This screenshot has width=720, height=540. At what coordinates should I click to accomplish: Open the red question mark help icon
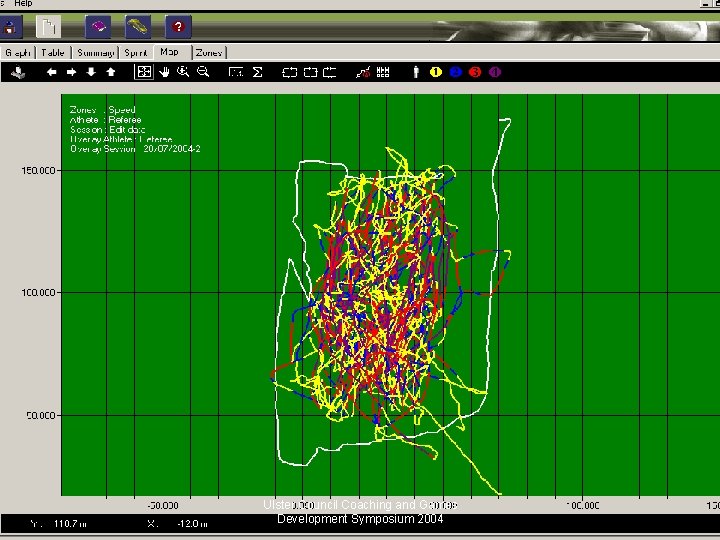[x=178, y=27]
